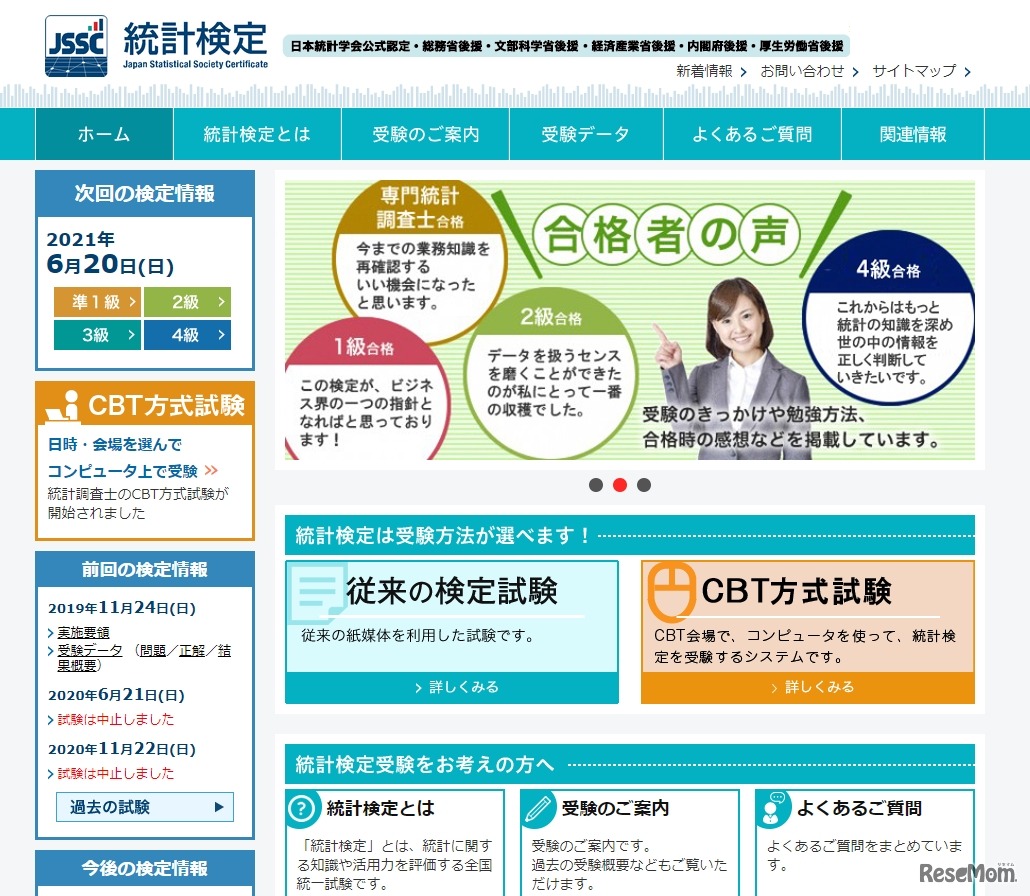Viewport: 1030px width, 896px height.
Task: Open the よくあるご質問 card title
Action: 859,808
